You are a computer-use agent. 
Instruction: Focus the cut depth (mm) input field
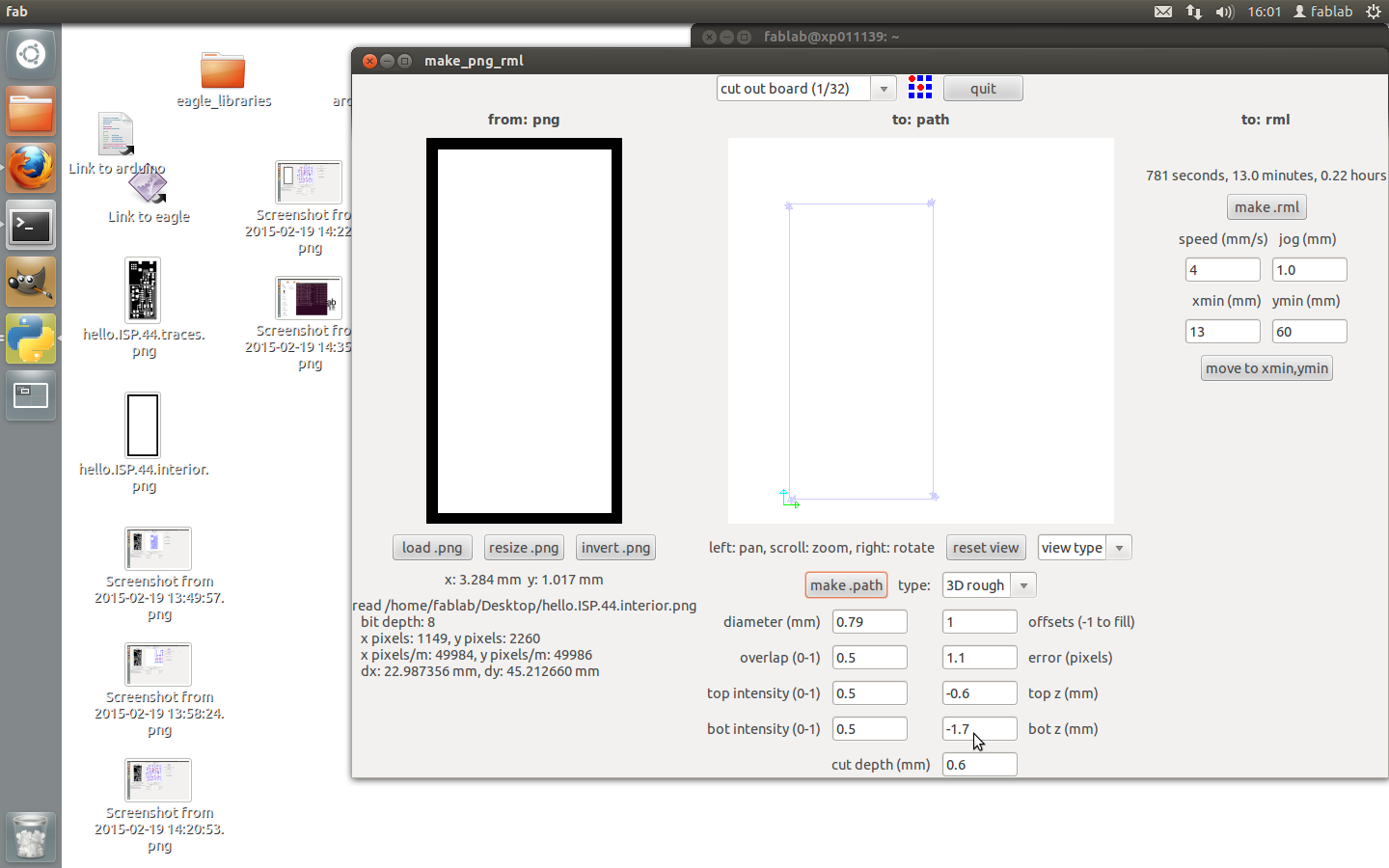(980, 765)
